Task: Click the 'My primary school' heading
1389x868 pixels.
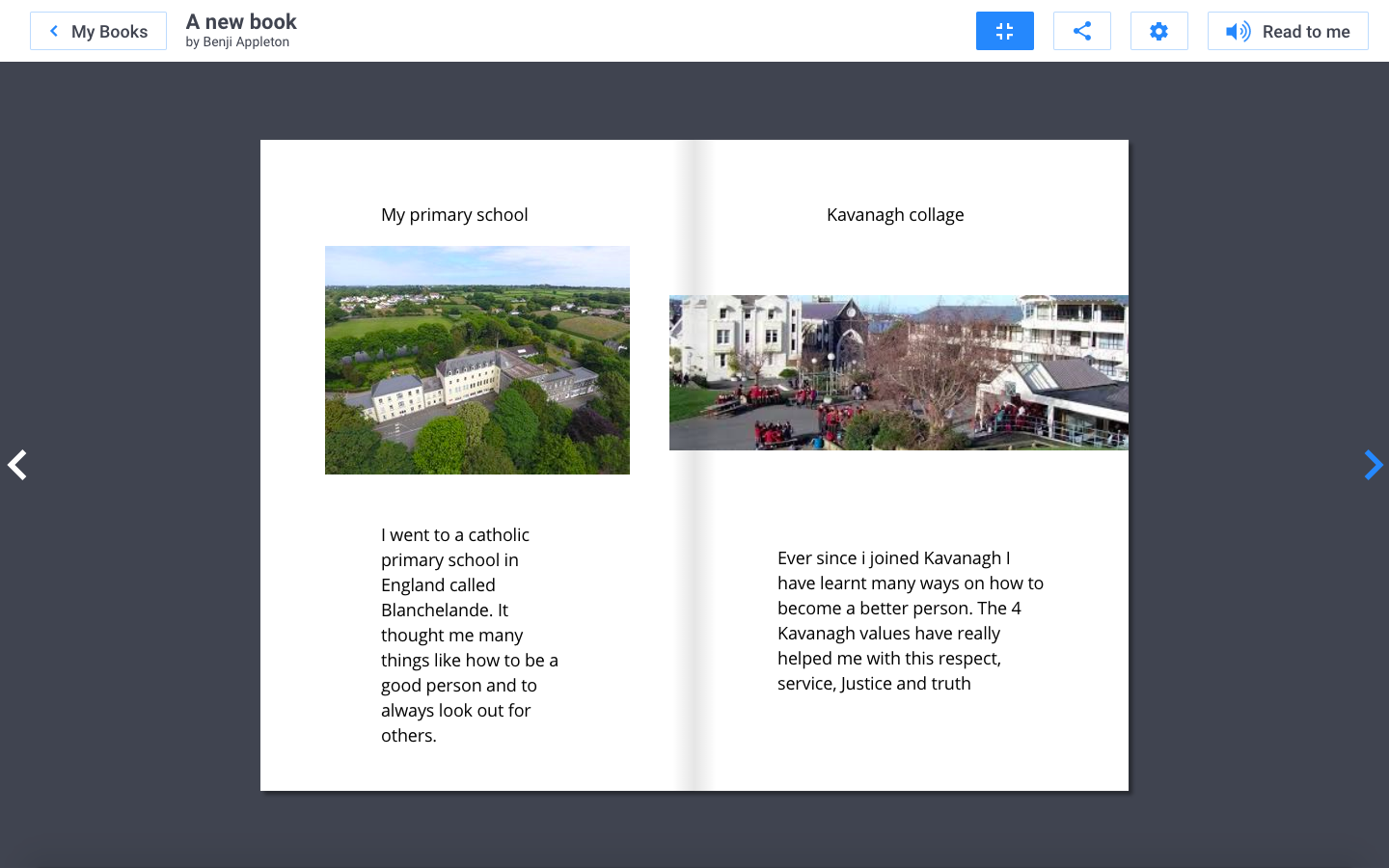Action: click(454, 215)
